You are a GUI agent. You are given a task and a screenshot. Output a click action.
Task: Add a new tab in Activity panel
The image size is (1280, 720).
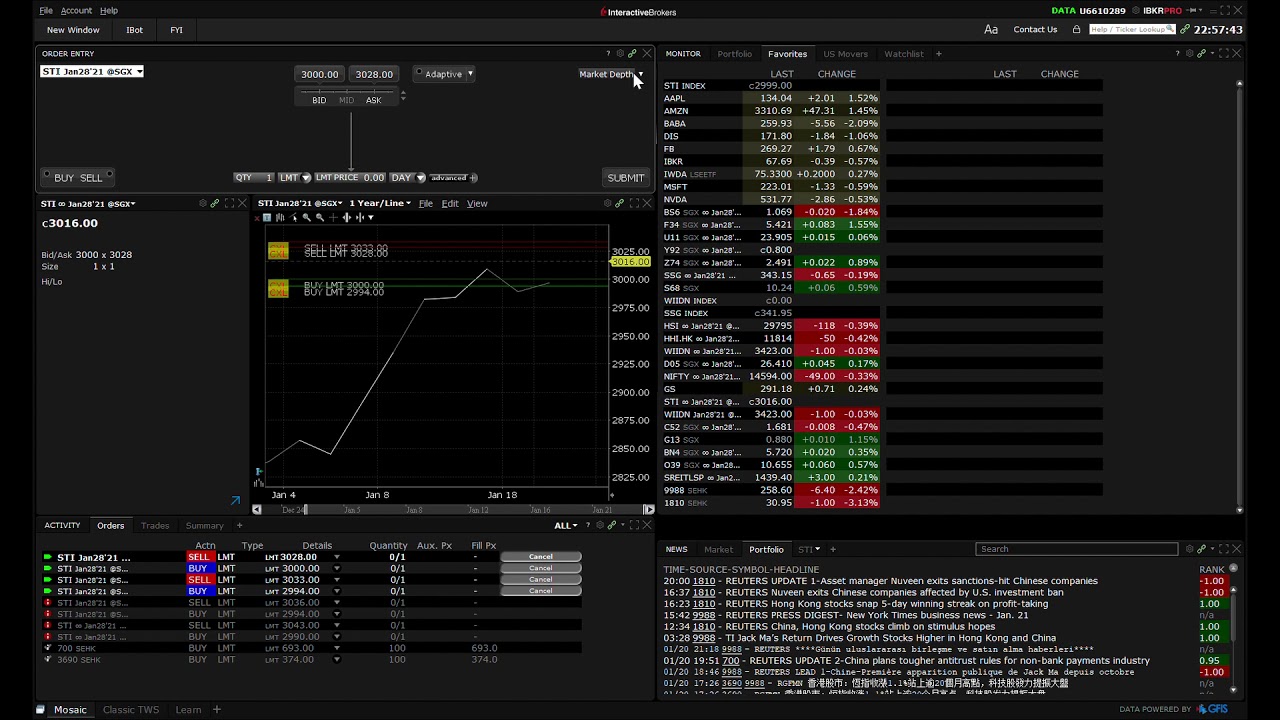pos(239,526)
